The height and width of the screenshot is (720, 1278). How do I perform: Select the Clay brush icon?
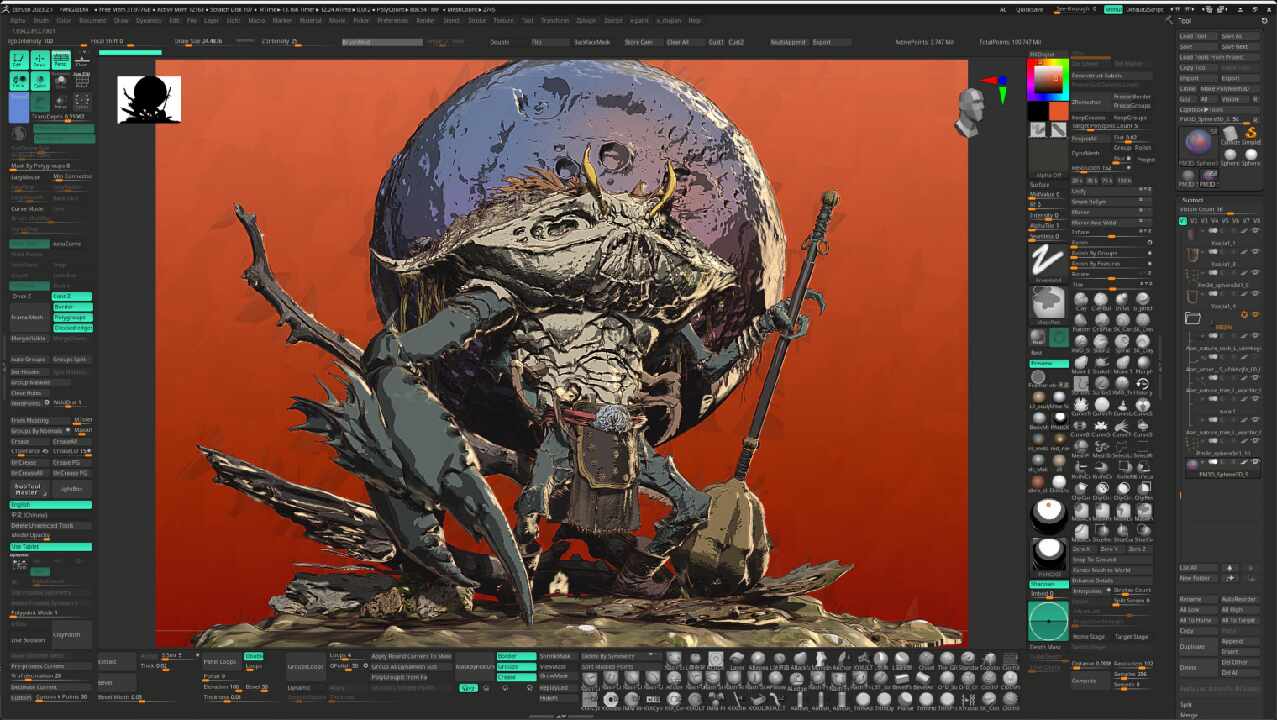point(1081,300)
